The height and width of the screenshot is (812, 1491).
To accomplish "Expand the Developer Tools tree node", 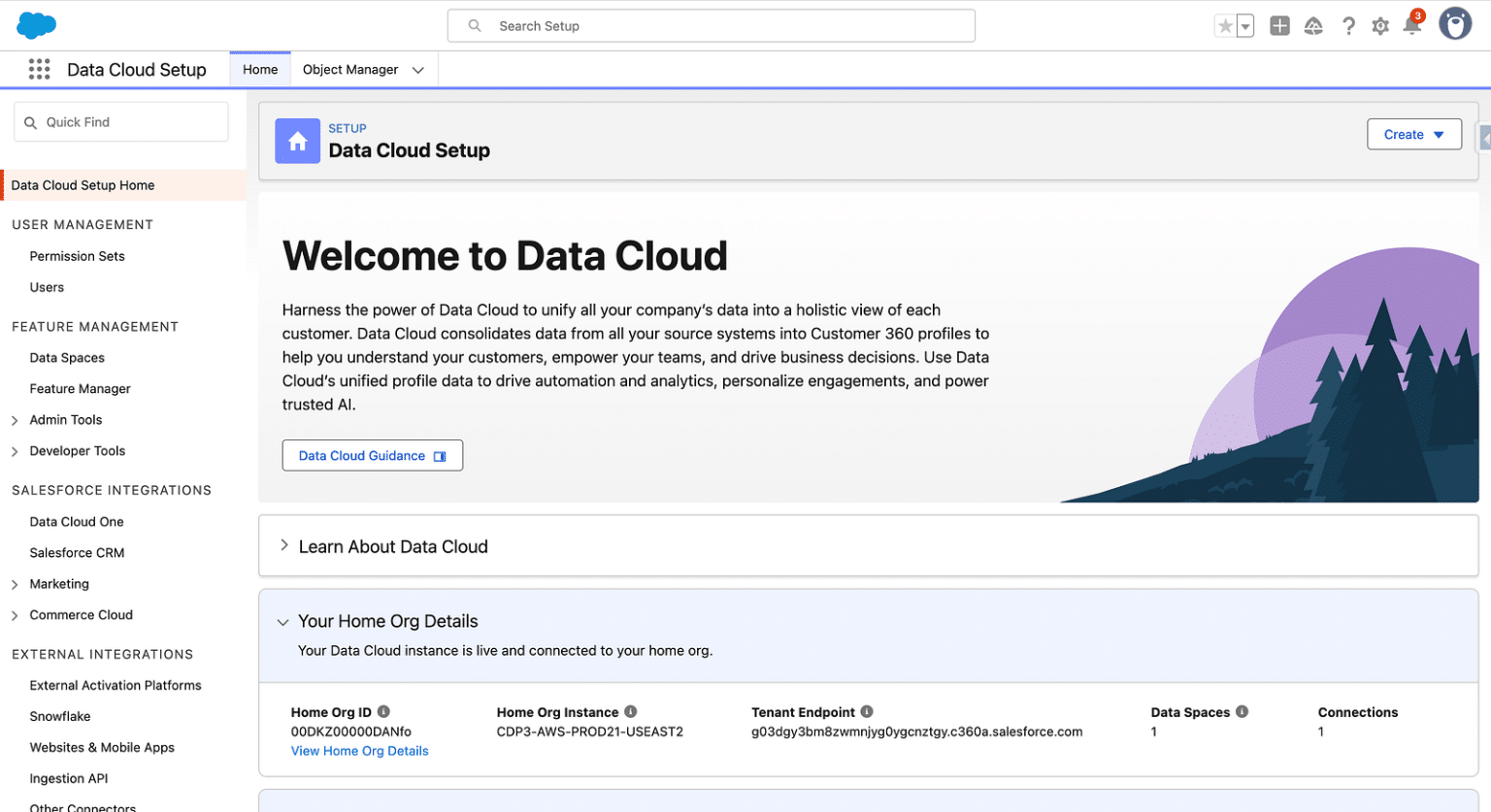I will point(15,451).
